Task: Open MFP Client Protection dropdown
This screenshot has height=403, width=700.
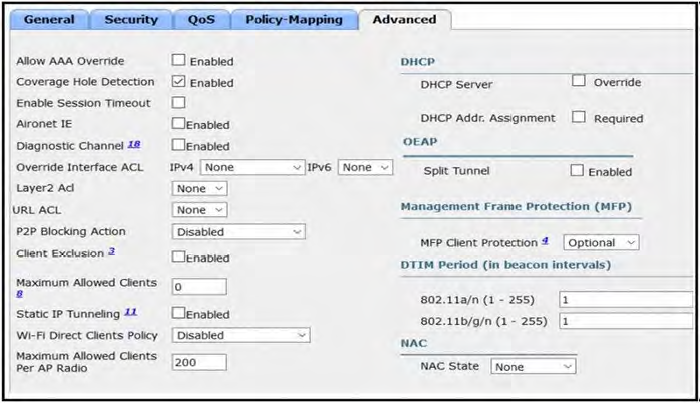Action: 601,242
